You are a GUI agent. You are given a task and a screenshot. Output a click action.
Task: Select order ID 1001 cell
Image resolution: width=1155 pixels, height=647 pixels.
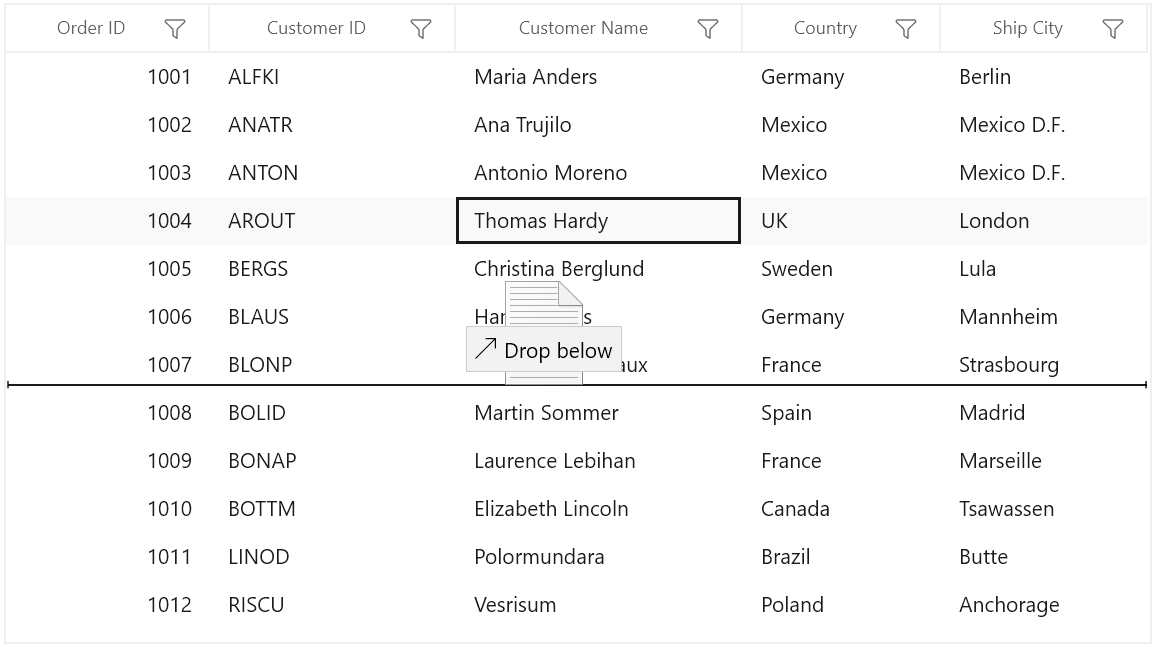[x=108, y=77]
